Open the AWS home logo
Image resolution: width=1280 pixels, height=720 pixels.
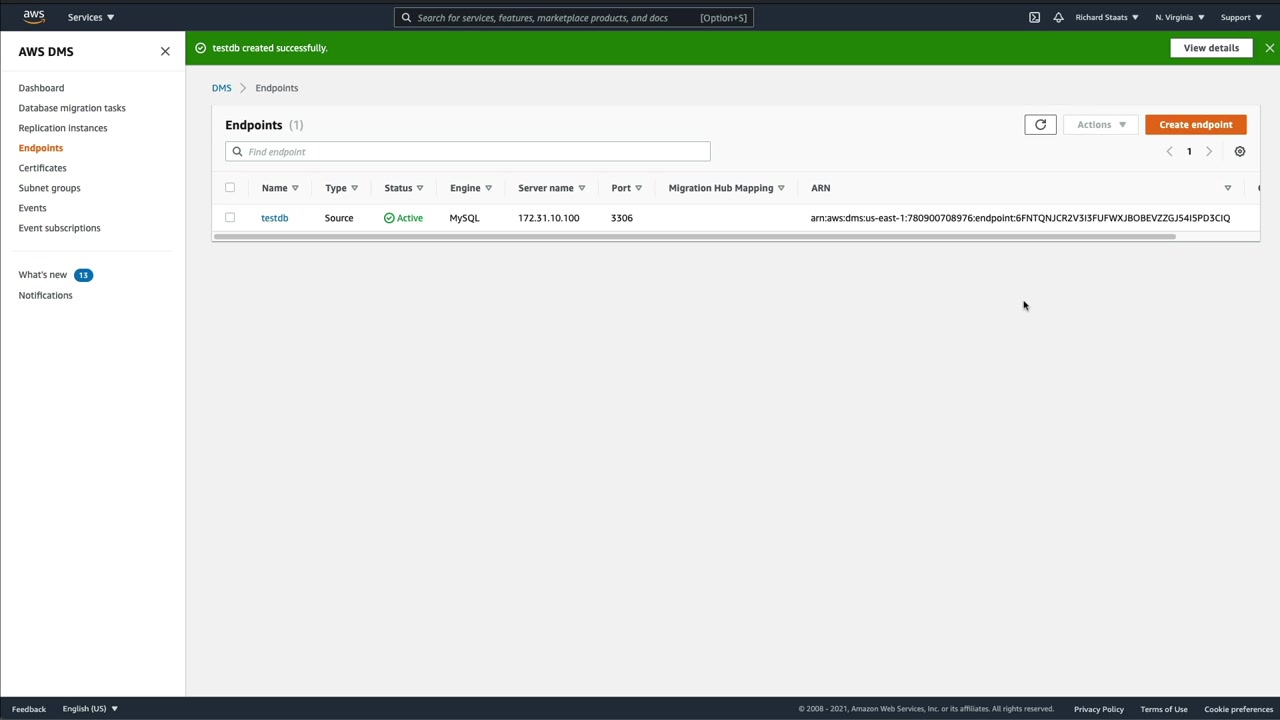(34, 17)
